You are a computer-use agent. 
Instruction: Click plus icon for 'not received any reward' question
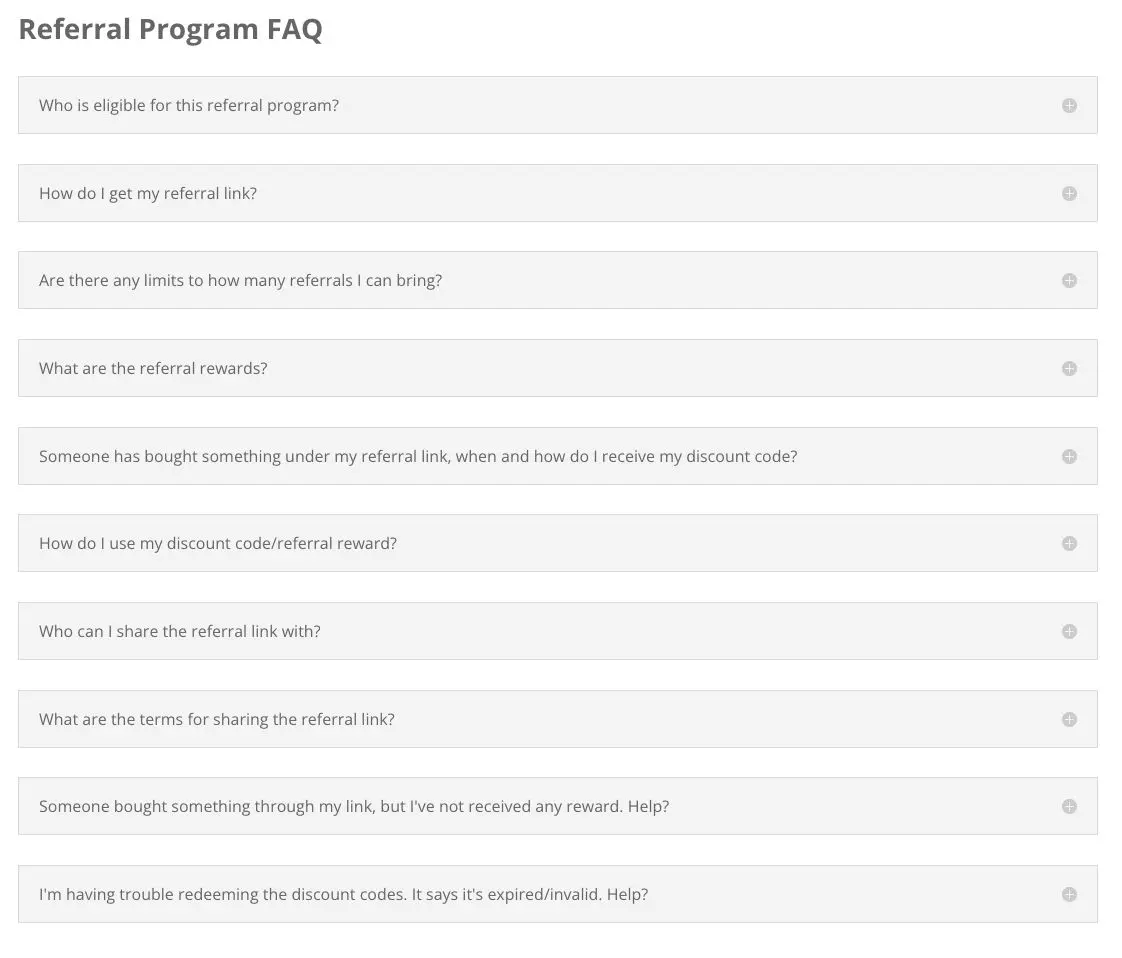pos(1069,806)
